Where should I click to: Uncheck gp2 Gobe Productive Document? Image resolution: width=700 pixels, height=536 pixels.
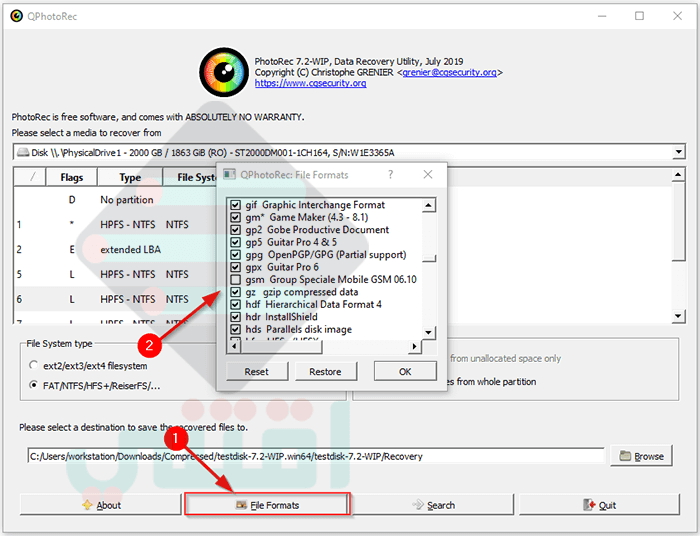[x=235, y=230]
